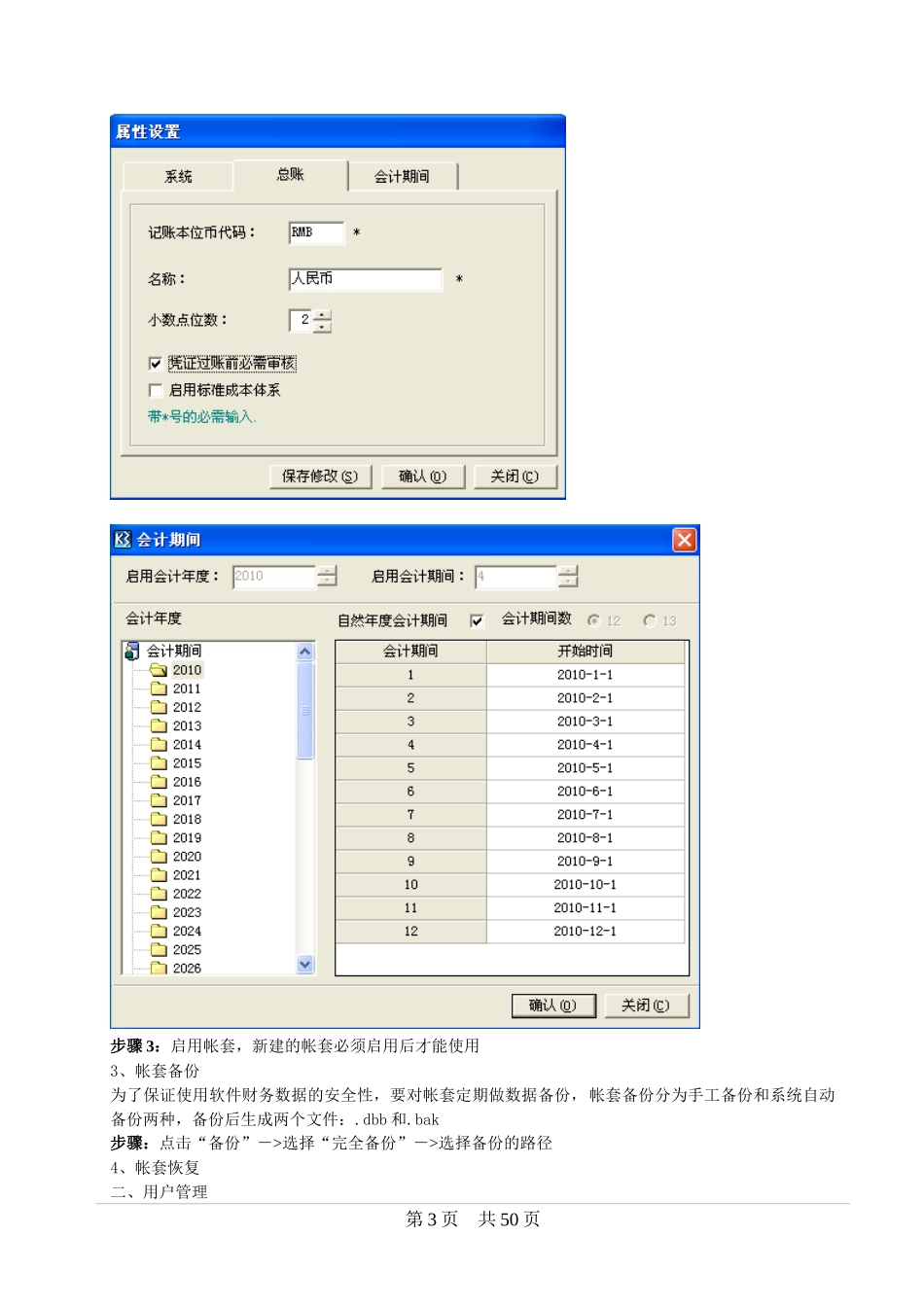Close the 会计期间 window with red X
The image size is (924, 1307).
[685, 540]
